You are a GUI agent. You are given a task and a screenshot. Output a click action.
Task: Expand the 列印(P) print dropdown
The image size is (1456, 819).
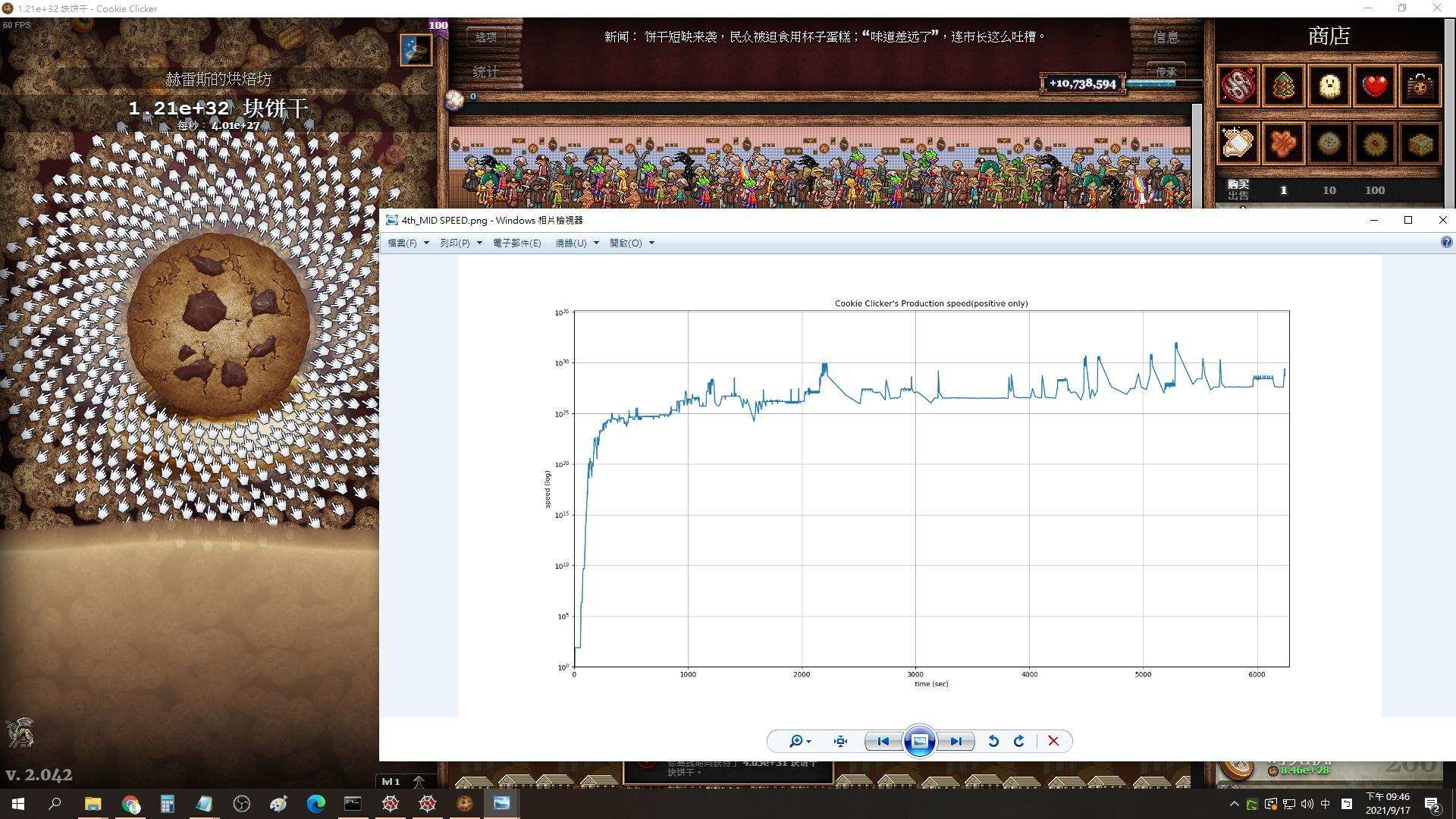460,243
